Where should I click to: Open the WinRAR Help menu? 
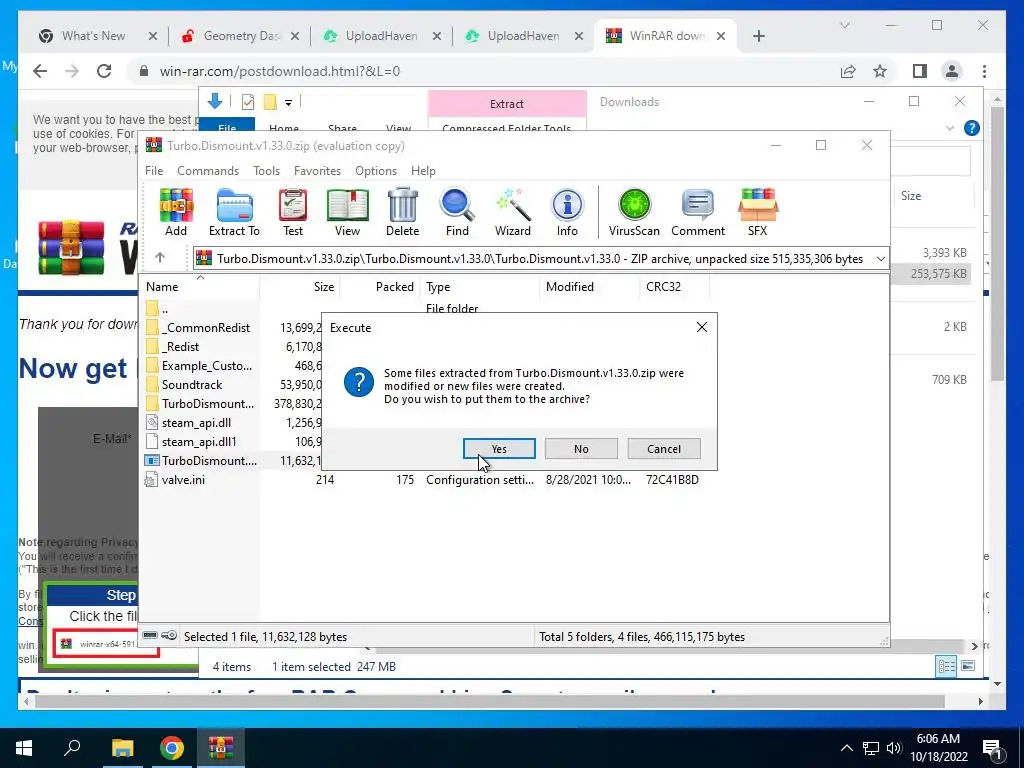(423, 170)
